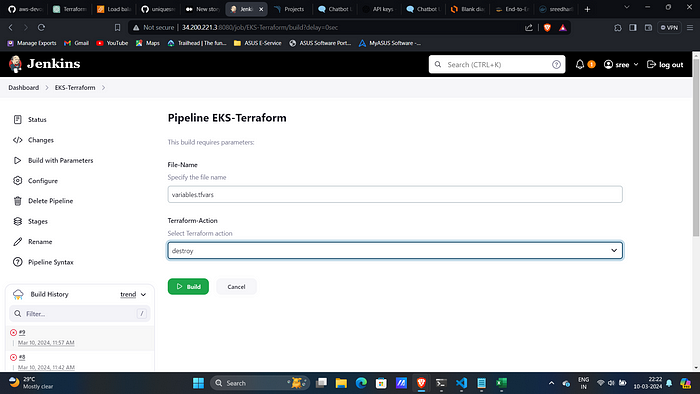
Task: Click the failed status icon for build #8
Action: (13, 357)
